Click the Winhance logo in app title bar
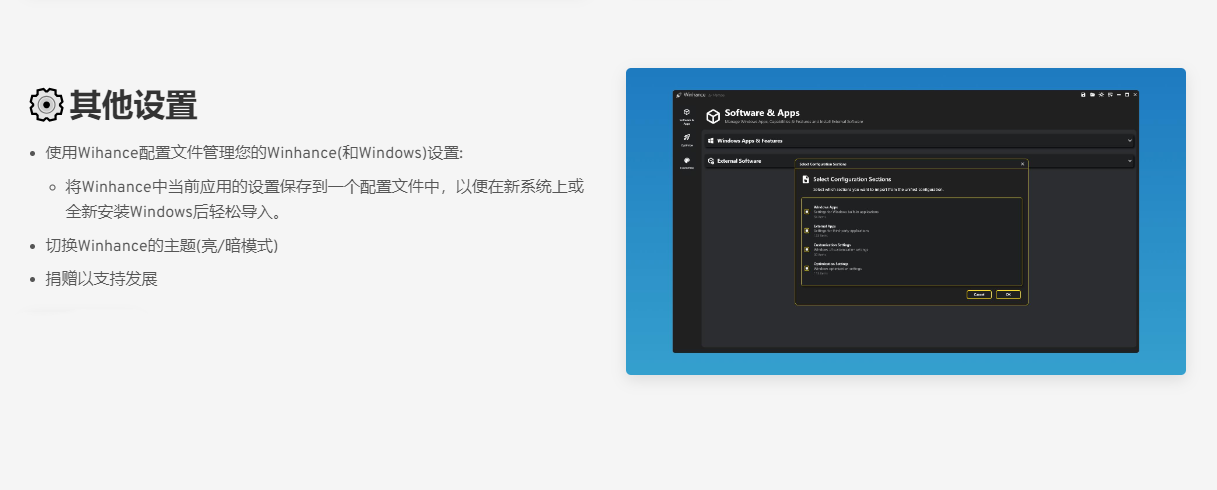The width and height of the screenshot is (1217, 490). (x=679, y=95)
